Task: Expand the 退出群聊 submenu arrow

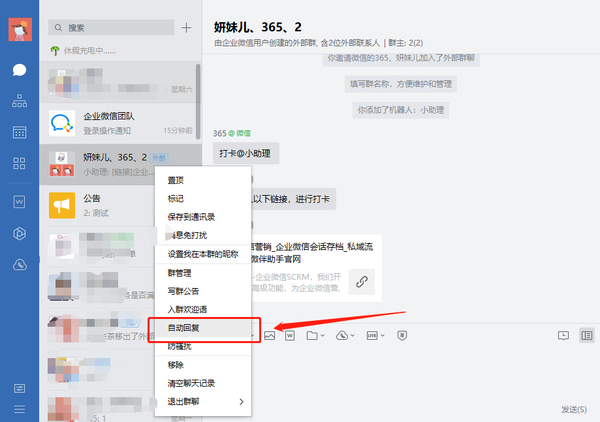Action: coord(241,402)
